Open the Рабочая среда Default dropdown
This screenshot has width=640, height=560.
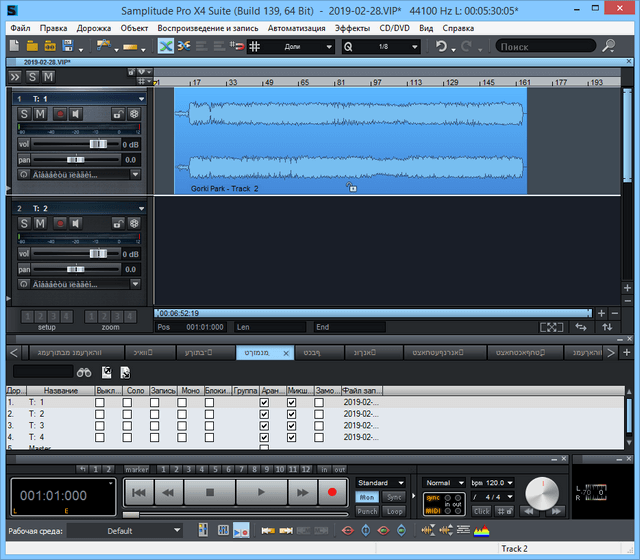(x=125, y=530)
